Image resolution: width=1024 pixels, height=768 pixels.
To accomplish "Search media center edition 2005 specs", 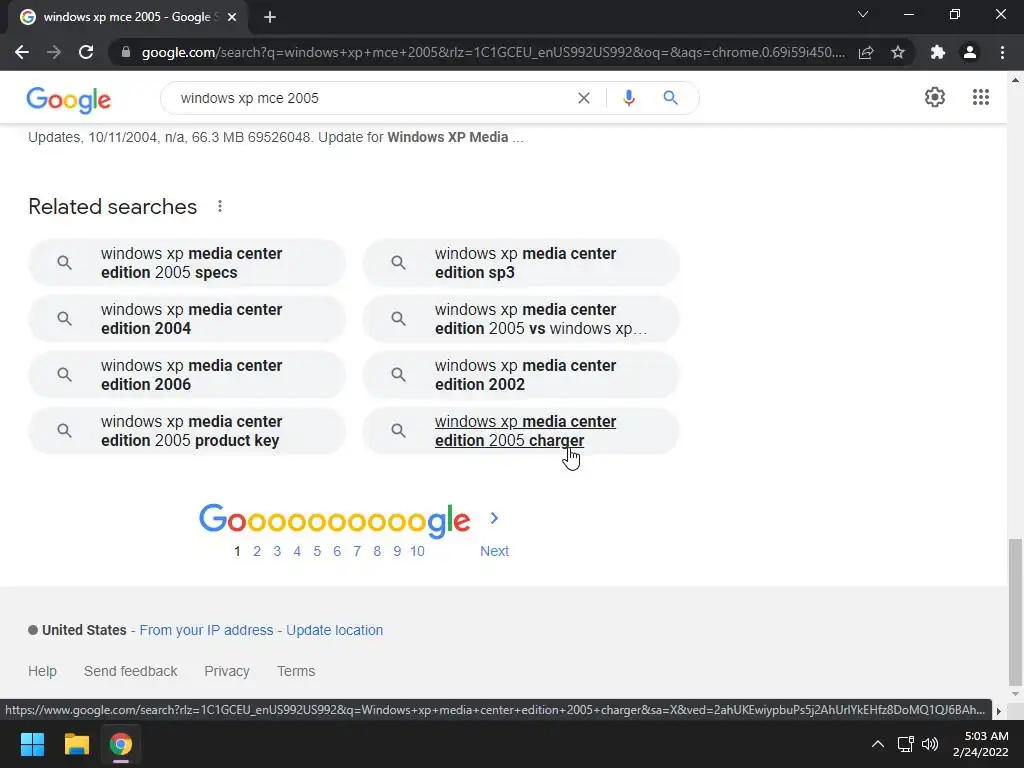I will pos(187,263).
